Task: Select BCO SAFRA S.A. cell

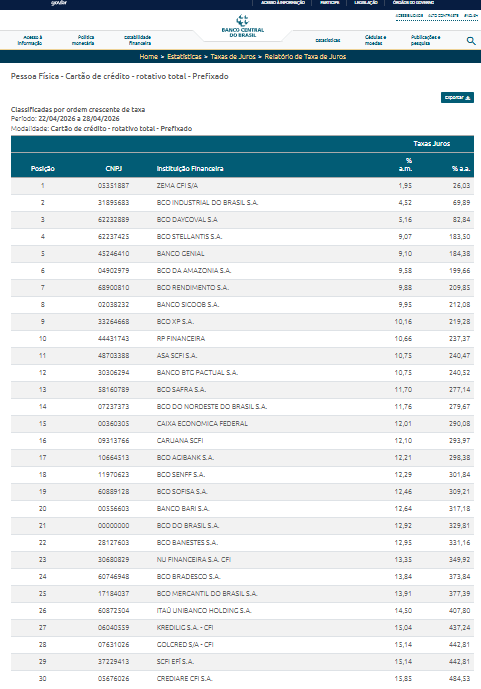Action: pyautogui.click(x=181, y=389)
